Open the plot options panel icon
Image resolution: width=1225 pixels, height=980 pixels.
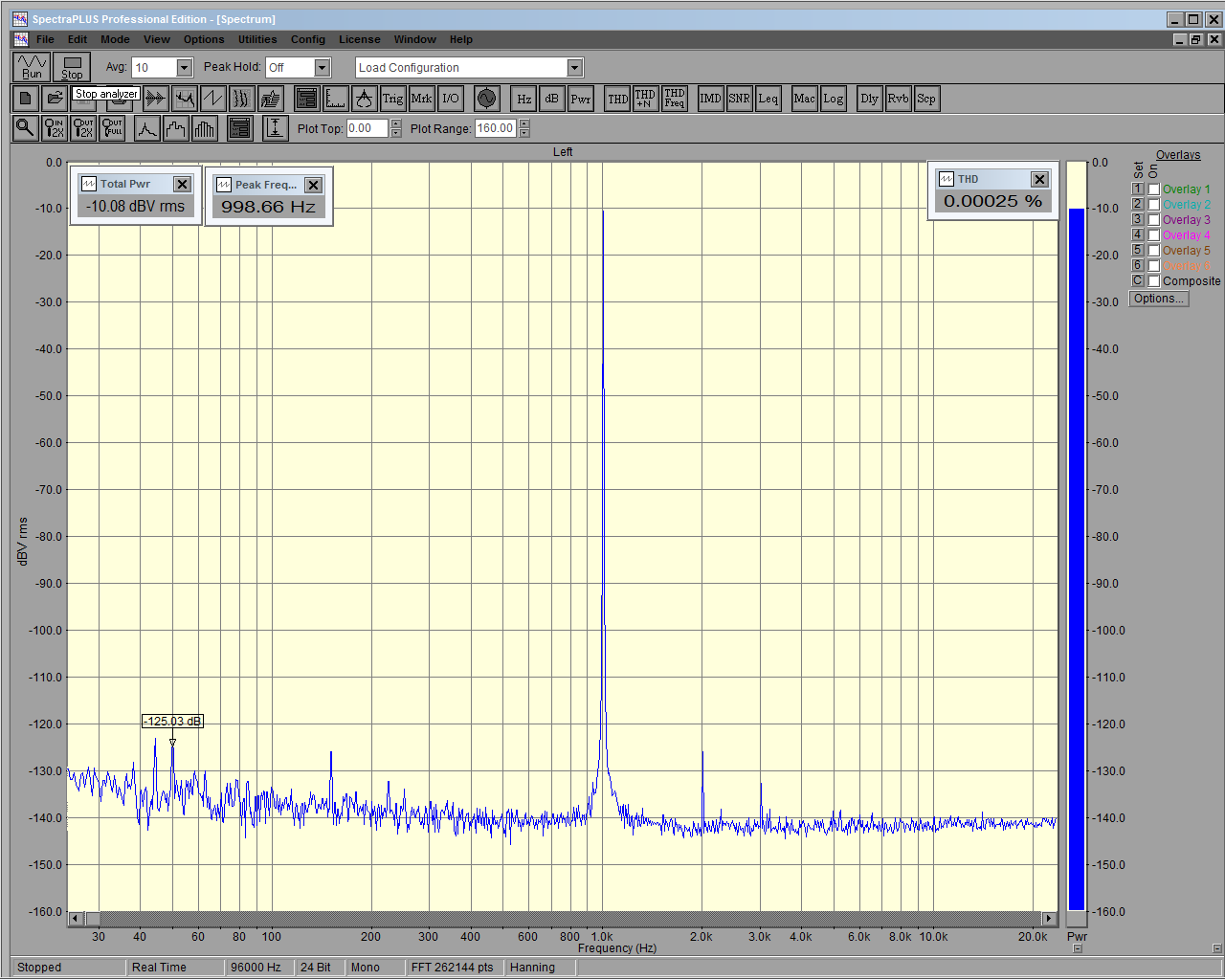240,128
